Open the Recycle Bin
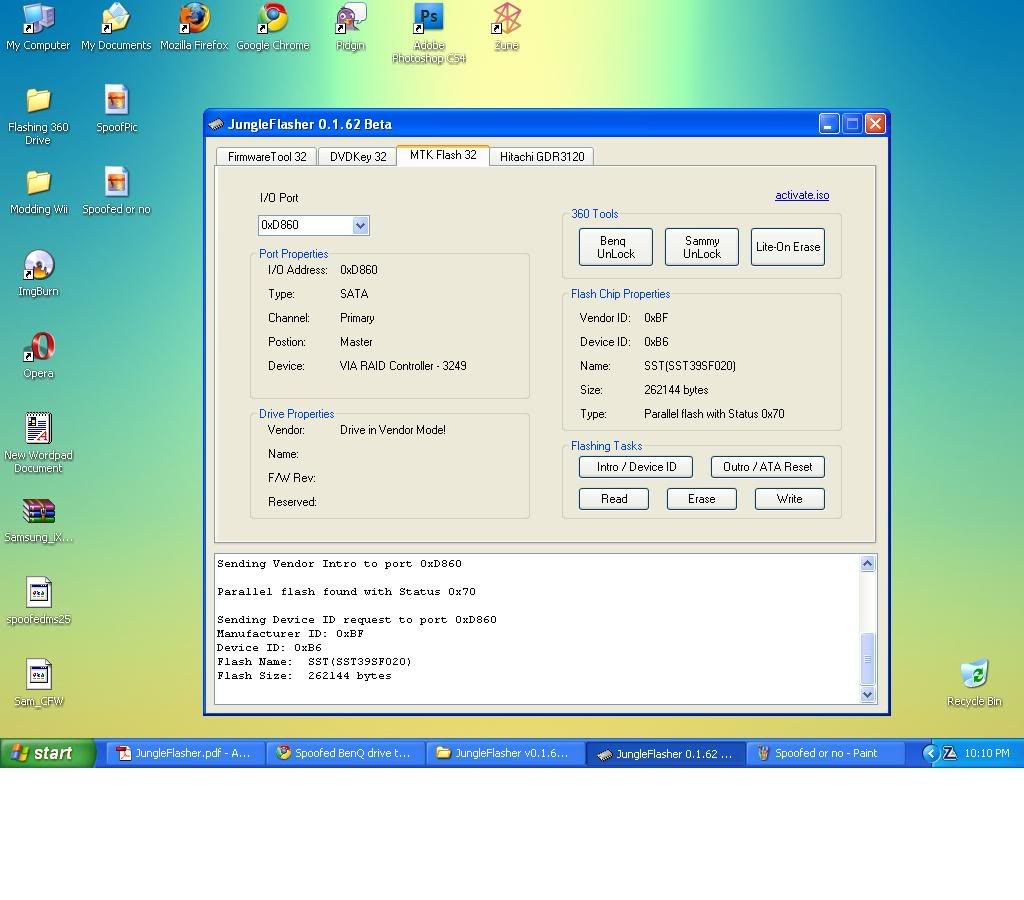This screenshot has width=1024, height=900. coord(973,675)
